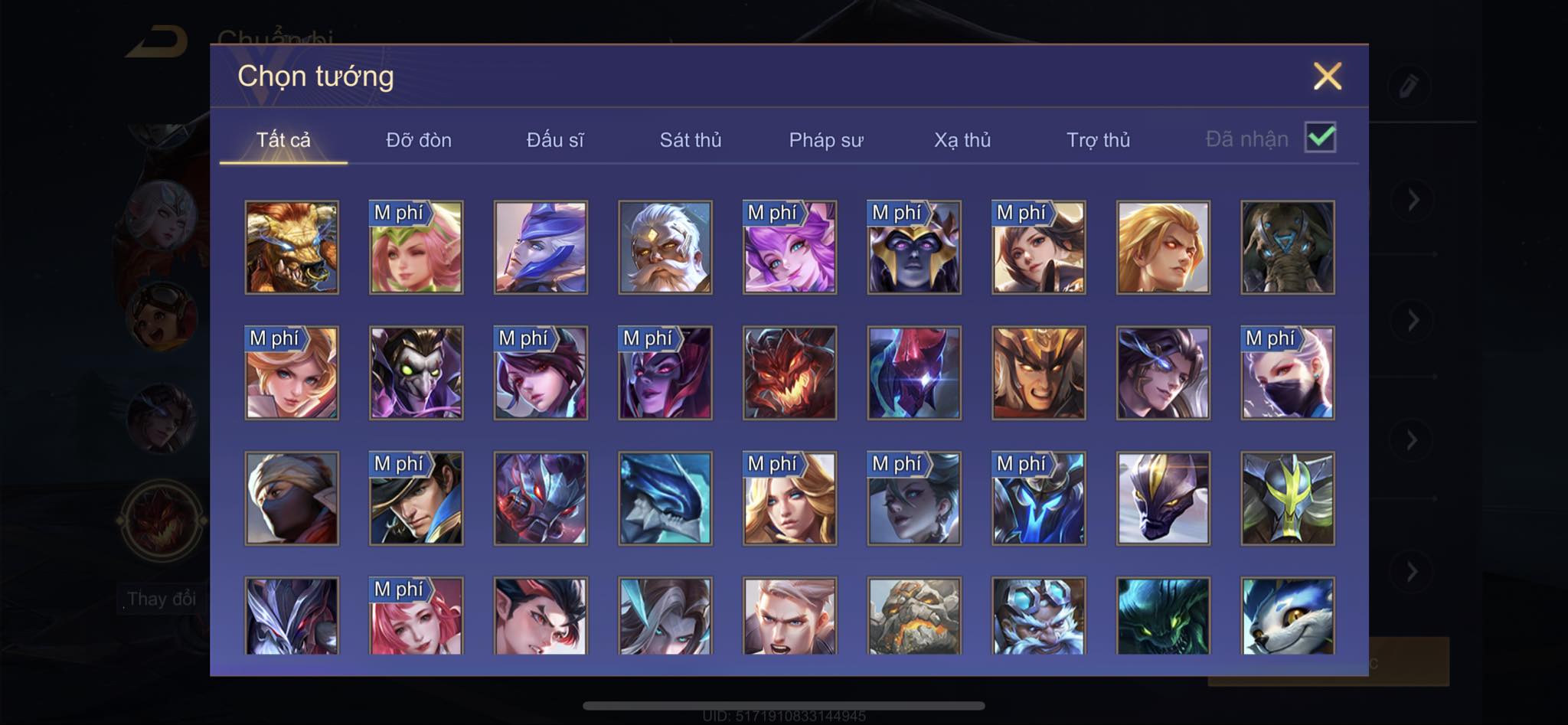Choose the white-bearded old man hero
The width and height of the screenshot is (1568, 725).
(x=665, y=247)
